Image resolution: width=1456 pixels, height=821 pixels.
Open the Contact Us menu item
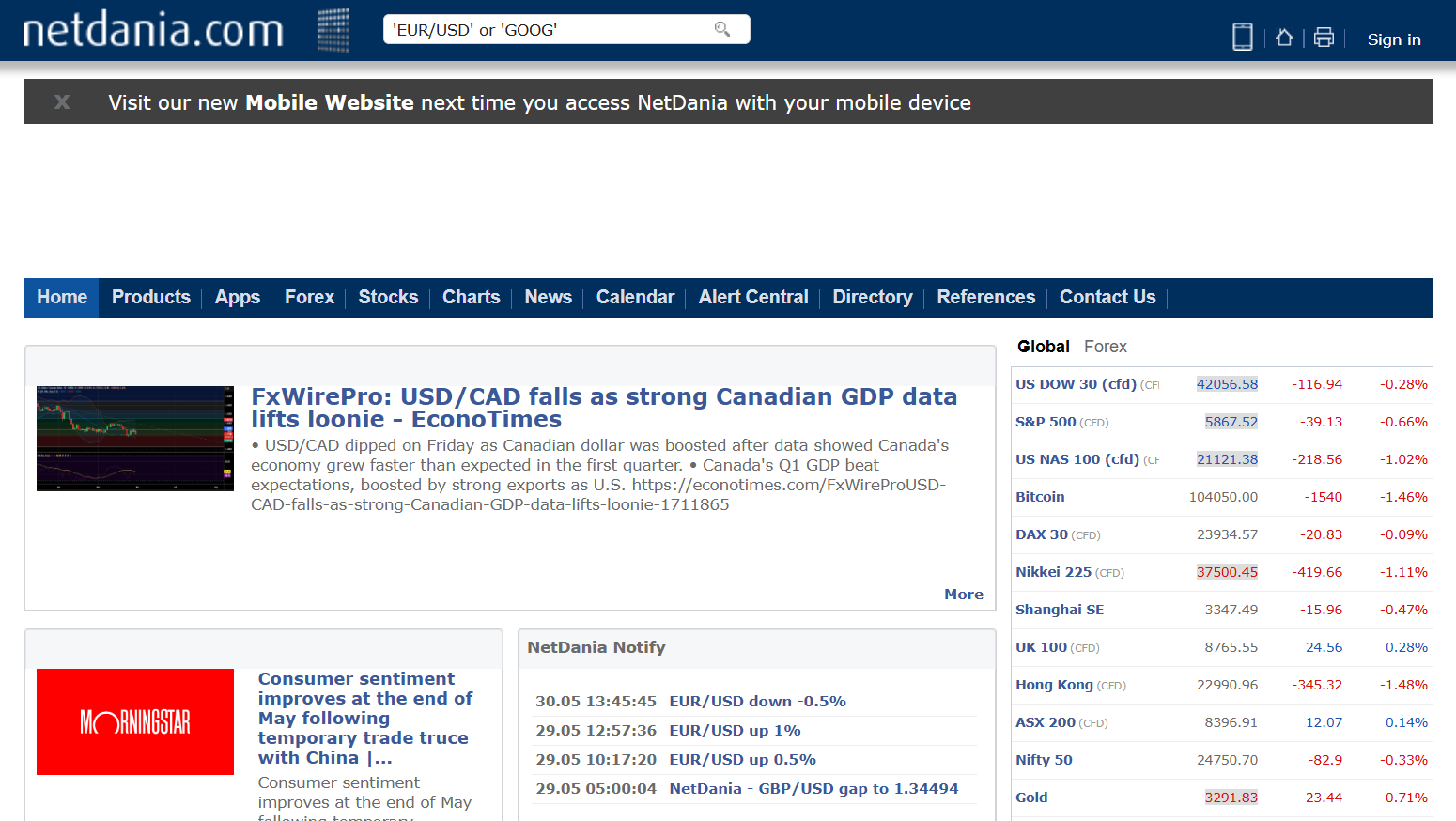pyautogui.click(x=1108, y=297)
